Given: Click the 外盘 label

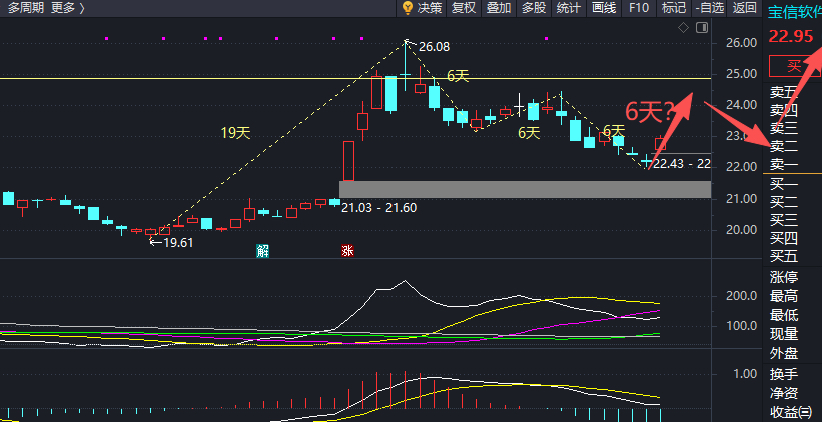Looking at the screenshot, I should click(784, 353).
